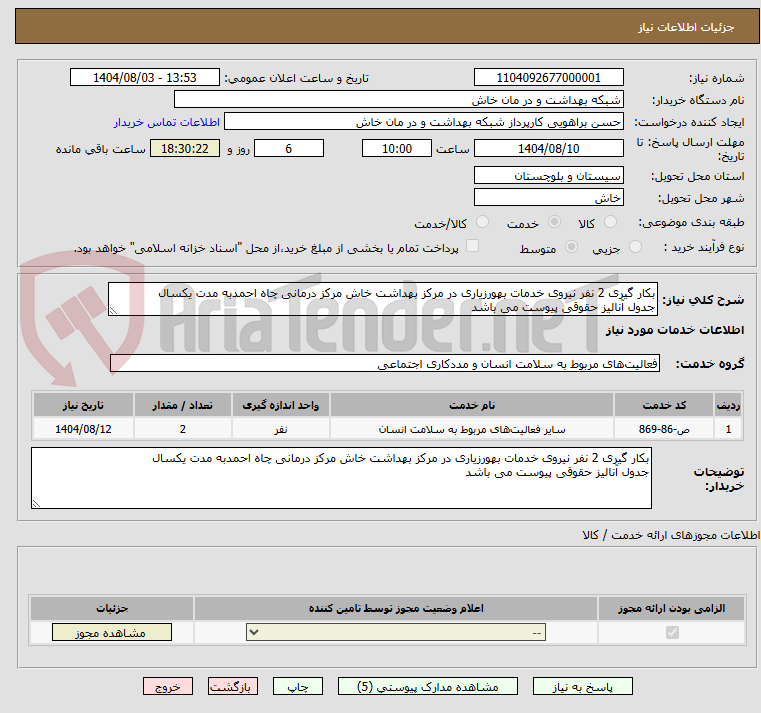Click the اطلاعات مجوزهای ارائه خدمت / کالا heading
This screenshot has height=713, width=761.
pyautogui.click(x=671, y=535)
